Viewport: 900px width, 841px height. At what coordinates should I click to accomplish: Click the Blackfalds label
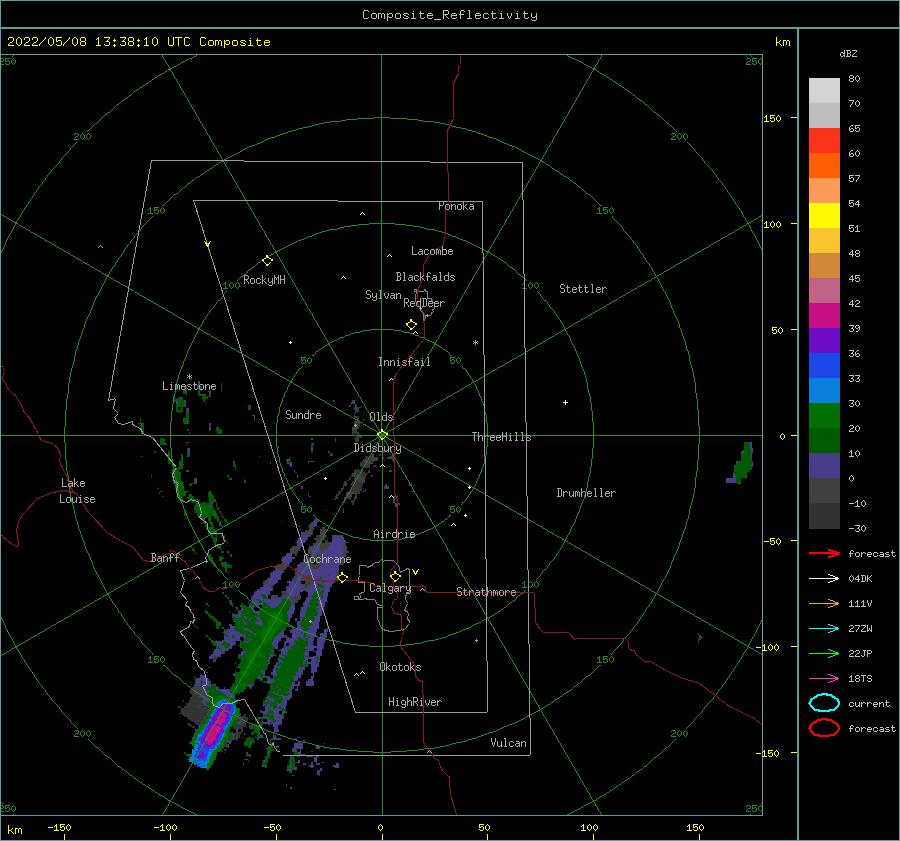tap(425, 277)
